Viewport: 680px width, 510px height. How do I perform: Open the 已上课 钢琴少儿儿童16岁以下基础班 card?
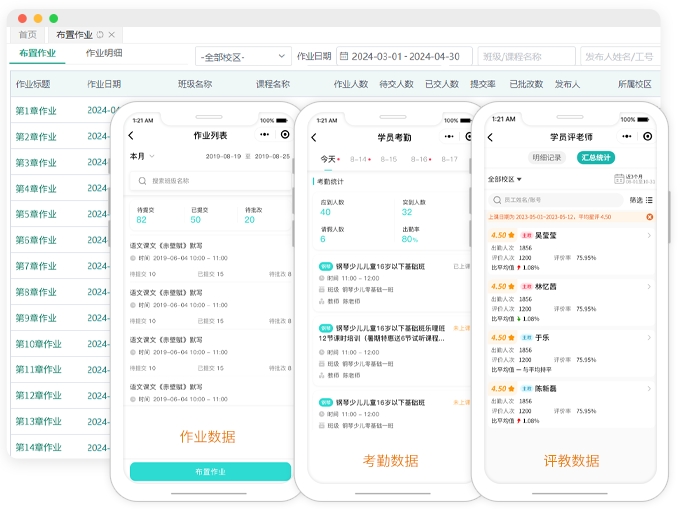click(x=392, y=284)
